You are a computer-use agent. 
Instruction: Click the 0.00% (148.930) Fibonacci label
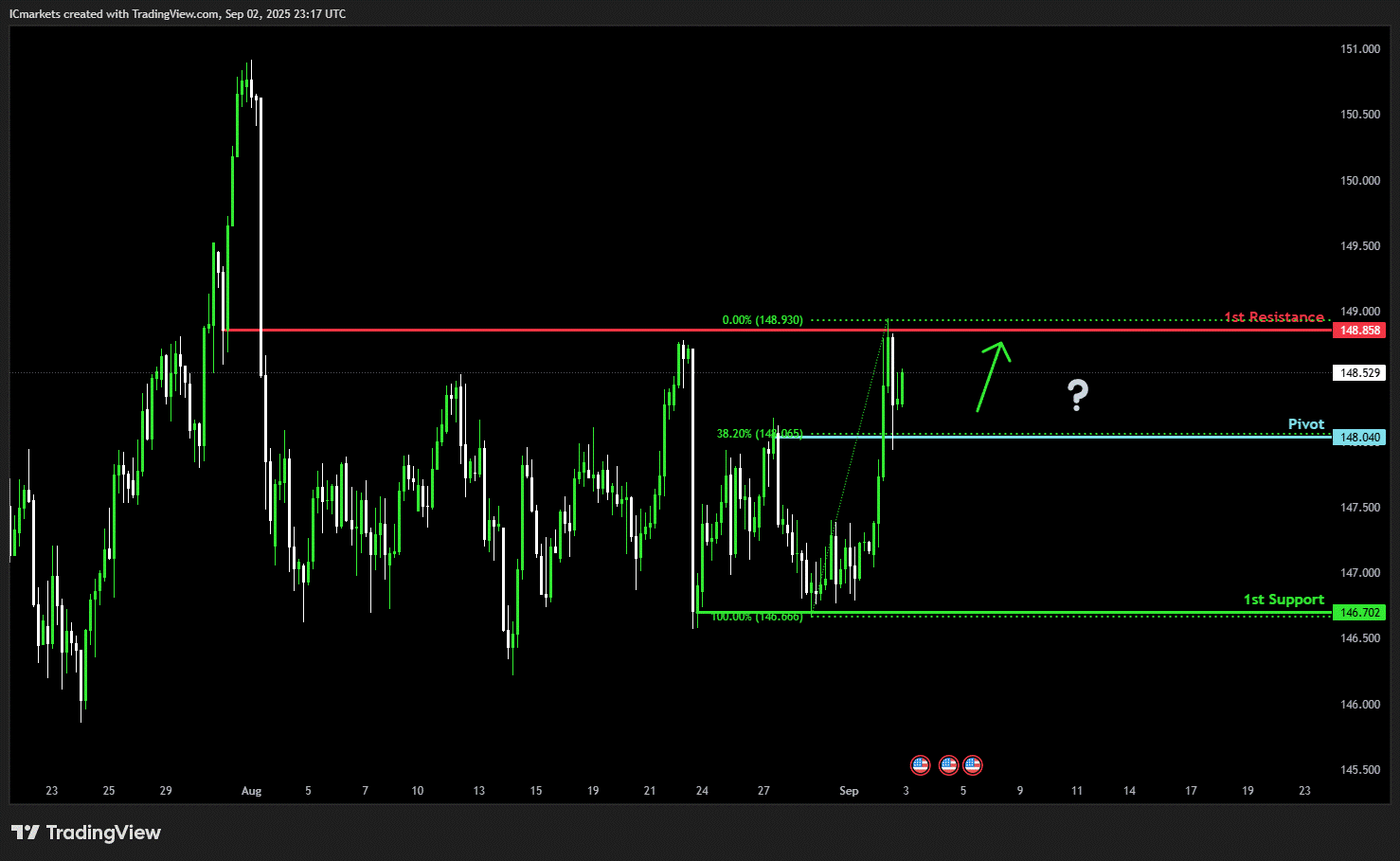(x=763, y=320)
